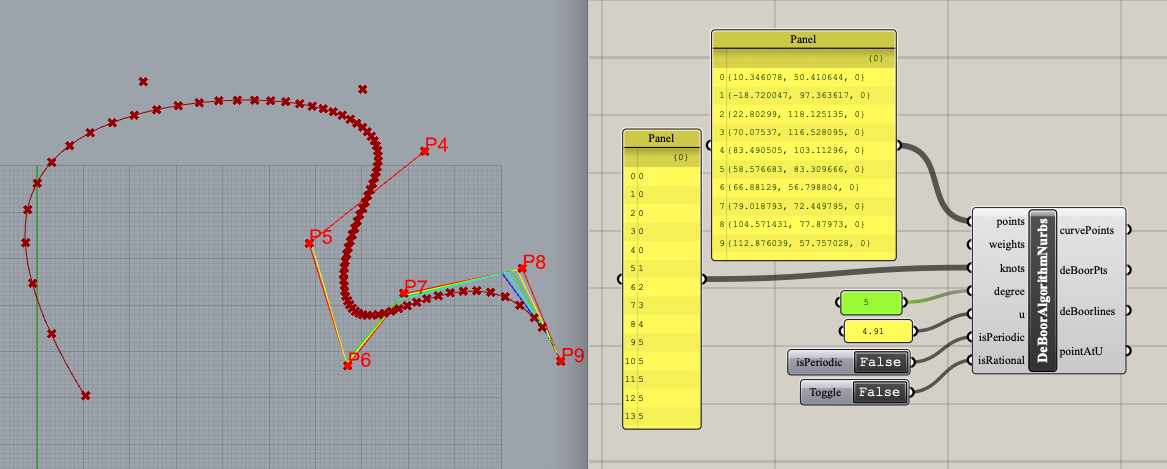Click the input grip of the knots panel
Viewport: 1167px width, 469px height.
coord(620,279)
